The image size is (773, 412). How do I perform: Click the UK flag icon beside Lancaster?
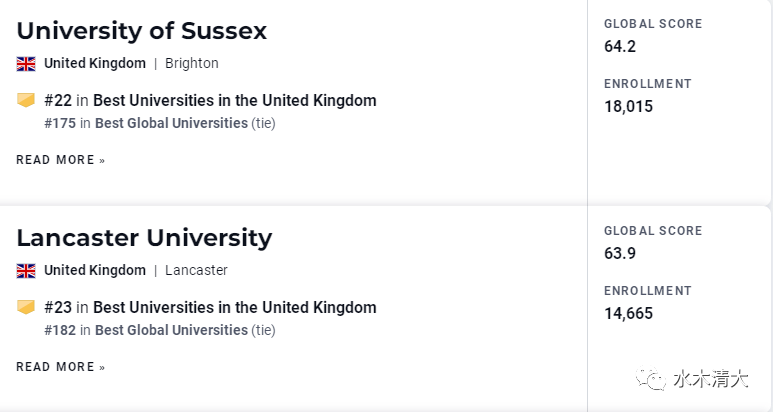26,271
